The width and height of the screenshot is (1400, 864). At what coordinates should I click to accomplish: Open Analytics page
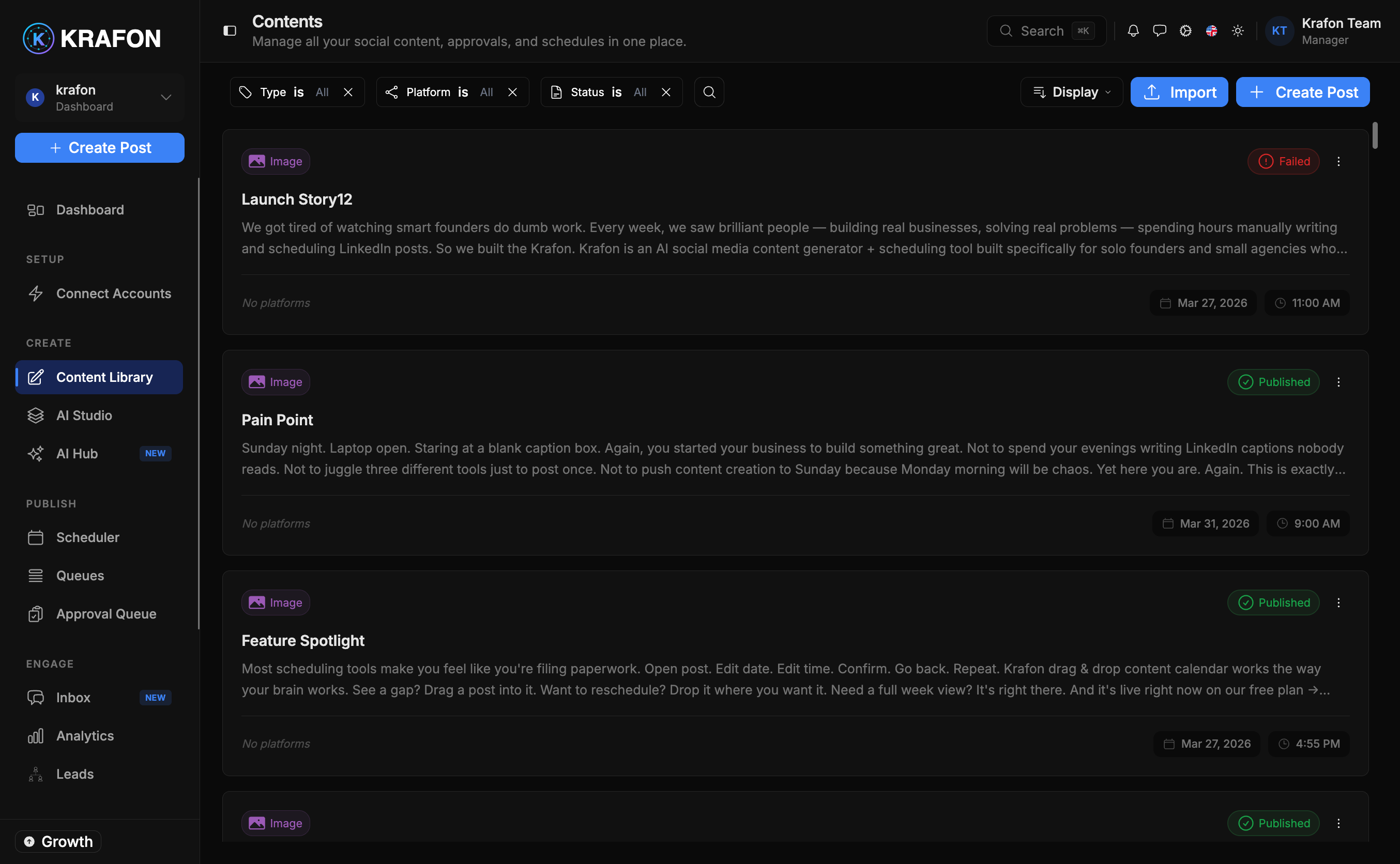coord(99,736)
